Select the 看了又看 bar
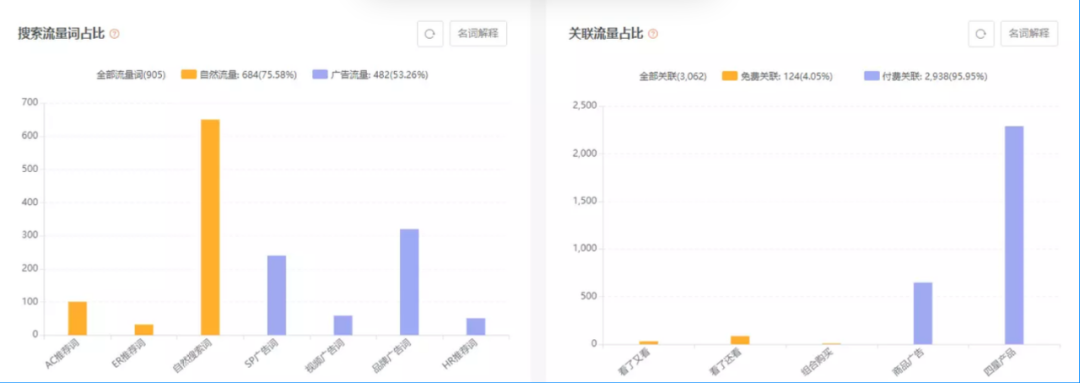This screenshot has height=383, width=1080. coord(649,342)
